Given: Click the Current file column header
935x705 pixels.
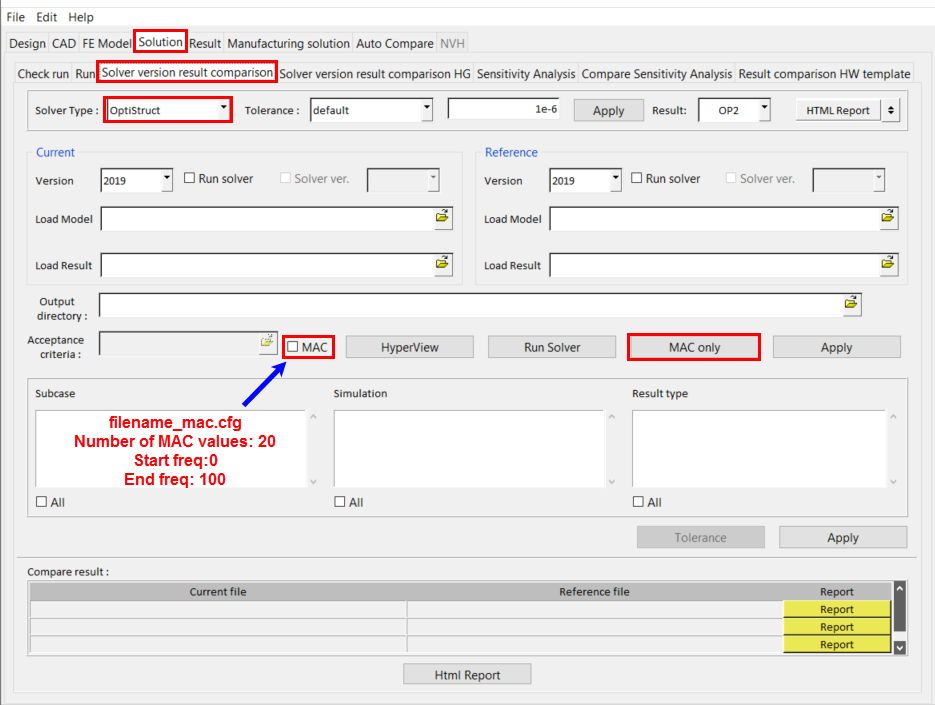Looking at the screenshot, I should pyautogui.click(x=218, y=592).
